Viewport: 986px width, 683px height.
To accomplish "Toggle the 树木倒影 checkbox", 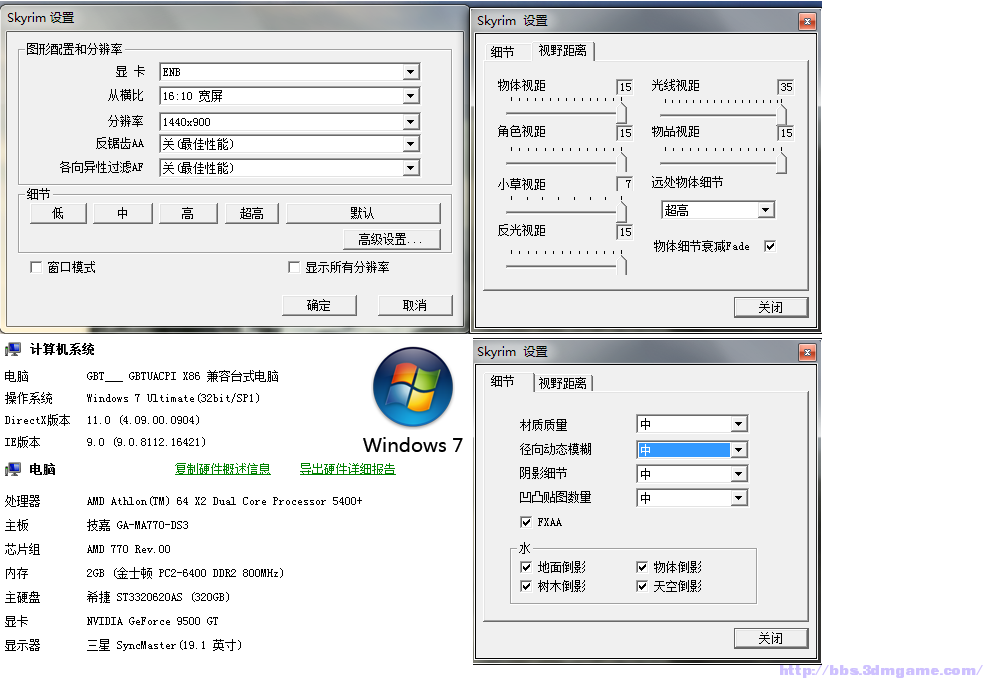I will 526,586.
